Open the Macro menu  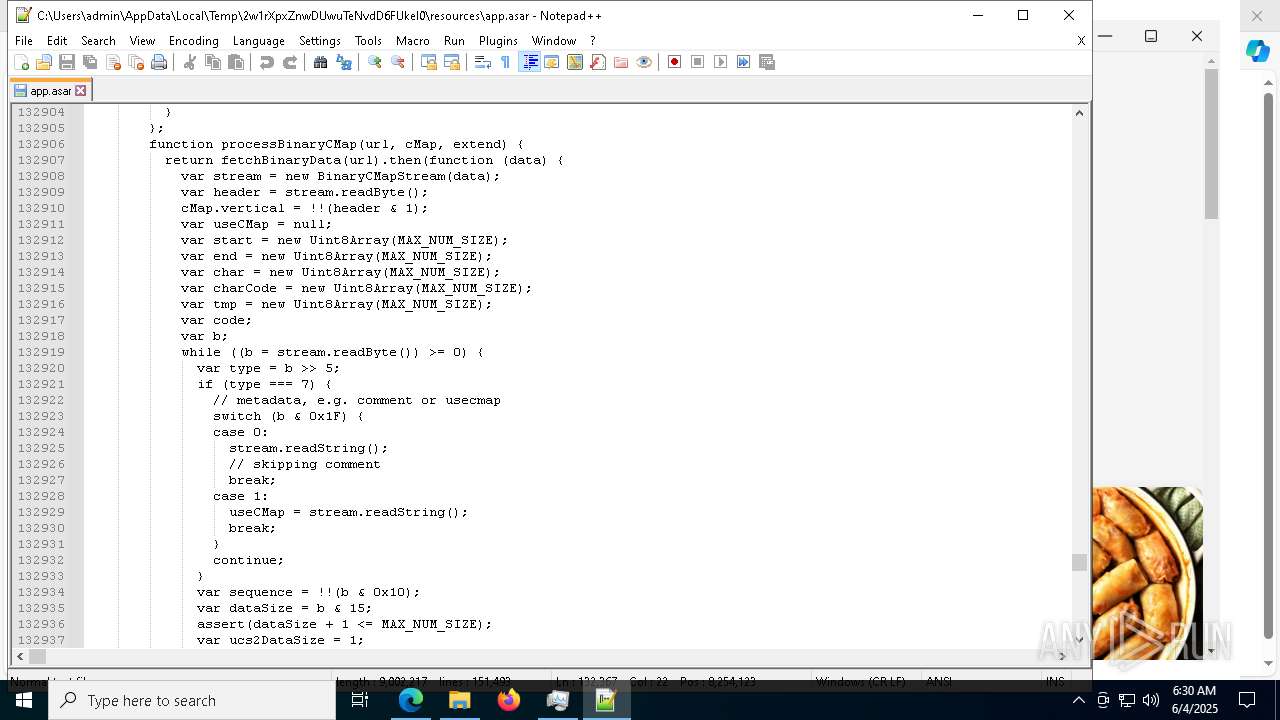(x=412, y=41)
